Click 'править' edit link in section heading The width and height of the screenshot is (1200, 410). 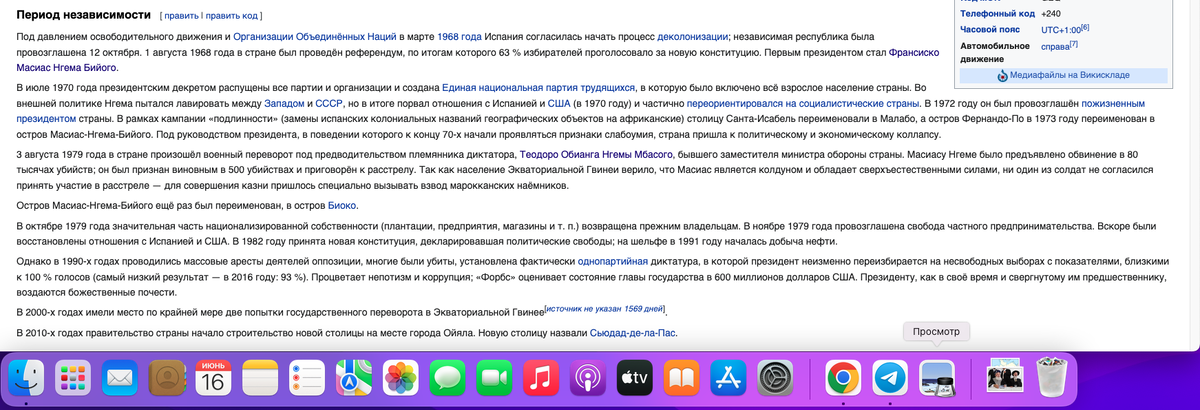181,17
